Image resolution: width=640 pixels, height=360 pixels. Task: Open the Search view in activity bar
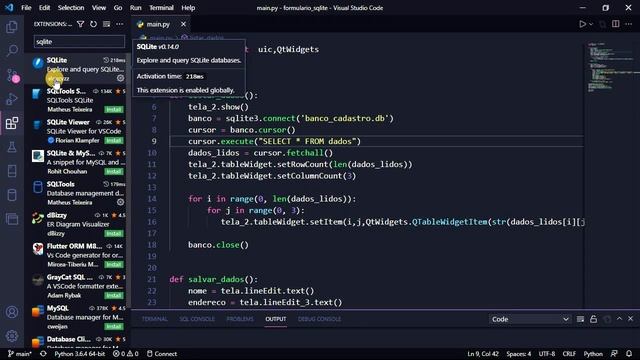click(12, 51)
